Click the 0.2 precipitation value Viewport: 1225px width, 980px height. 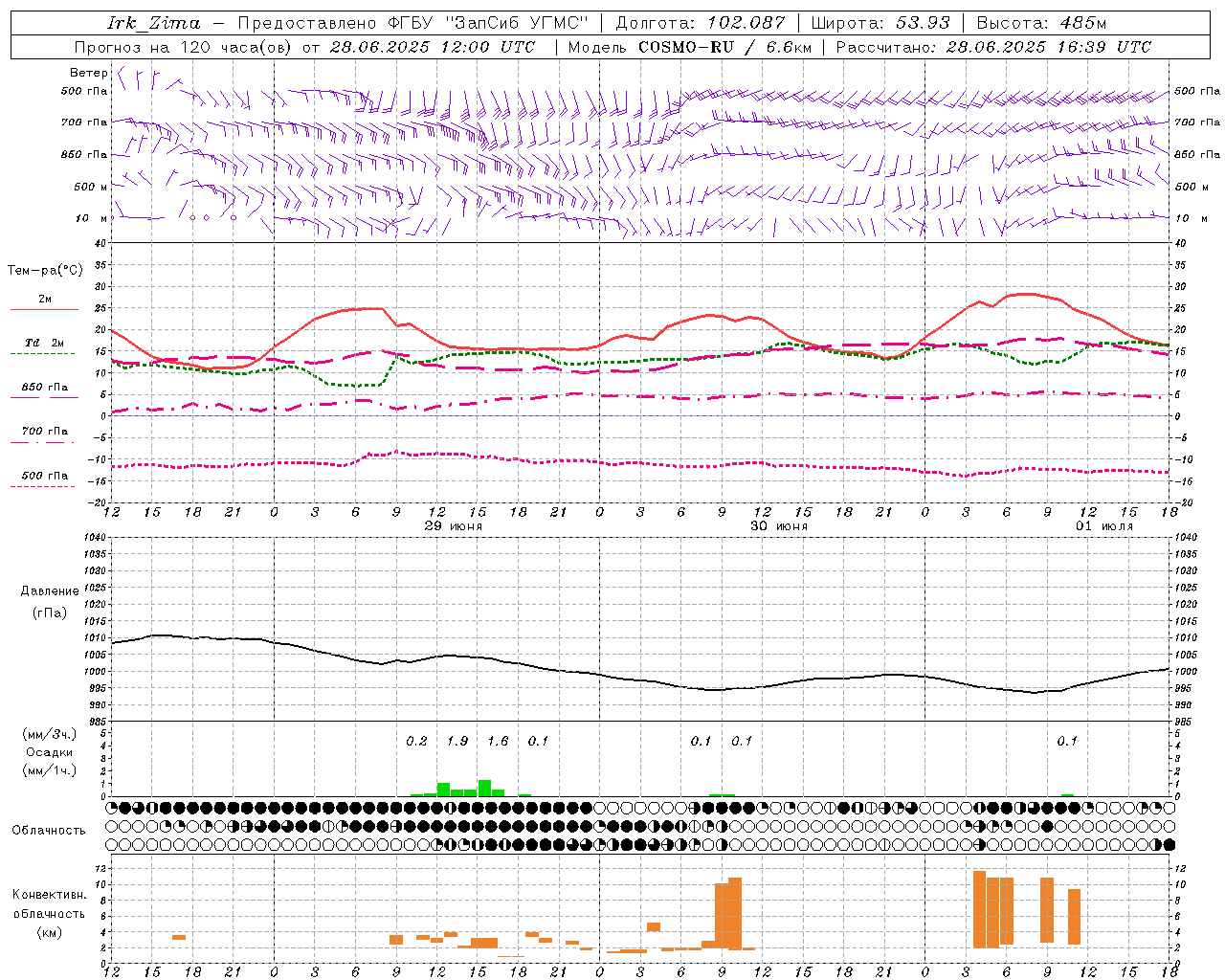click(416, 741)
